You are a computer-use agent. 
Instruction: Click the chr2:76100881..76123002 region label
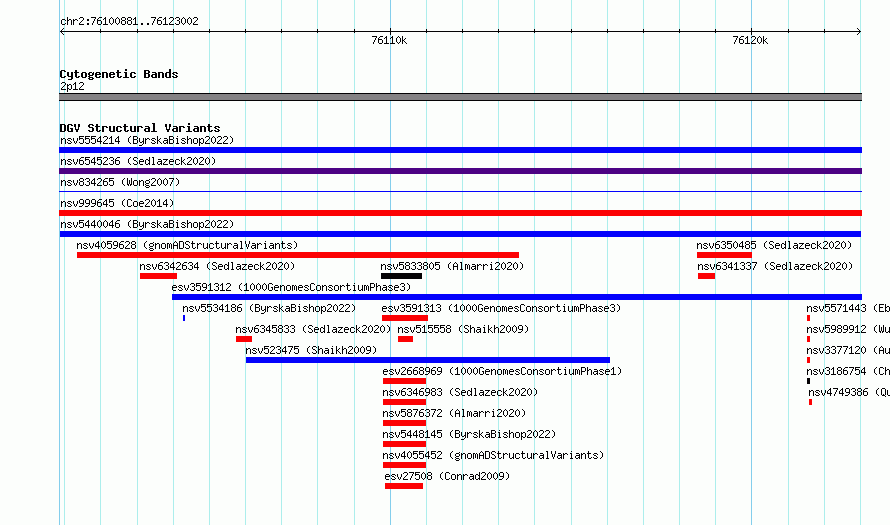coord(129,22)
